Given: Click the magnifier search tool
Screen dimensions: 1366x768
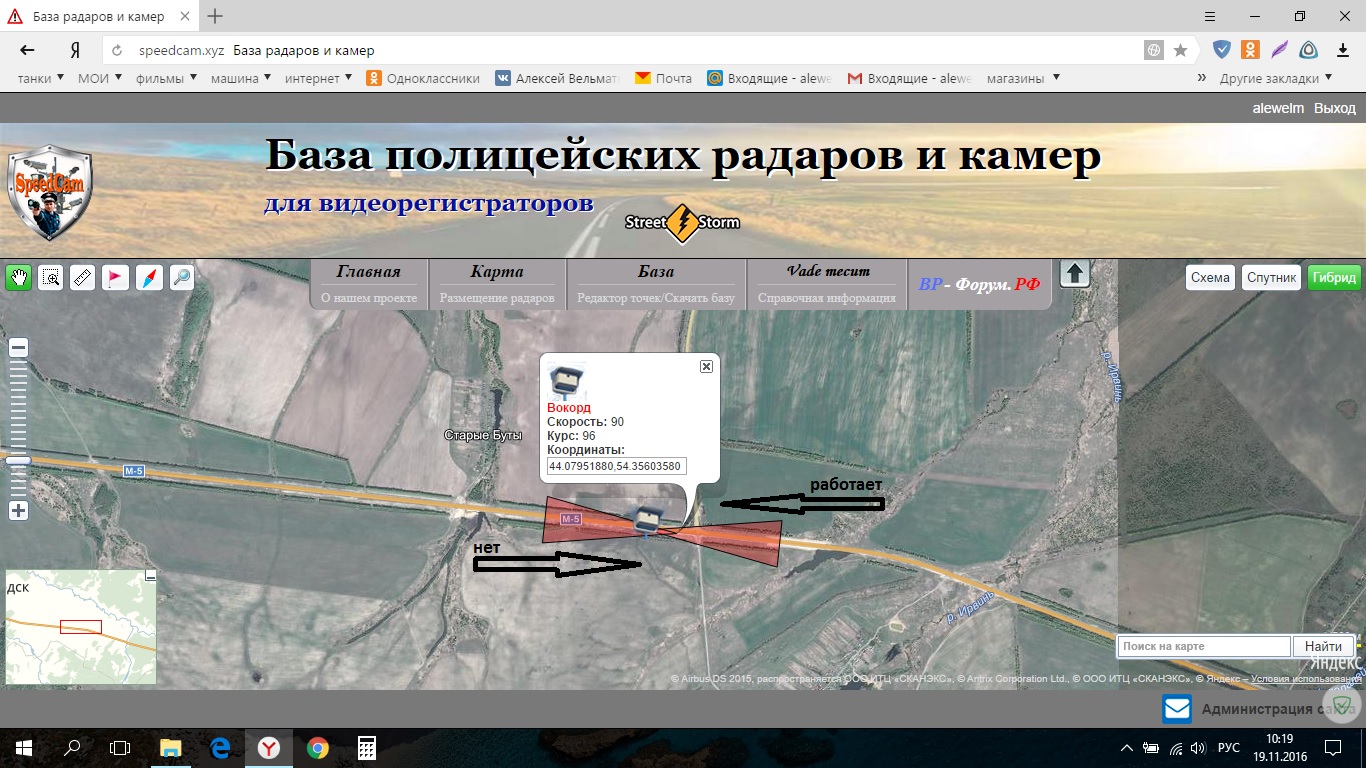Looking at the screenshot, I should click(x=181, y=277).
